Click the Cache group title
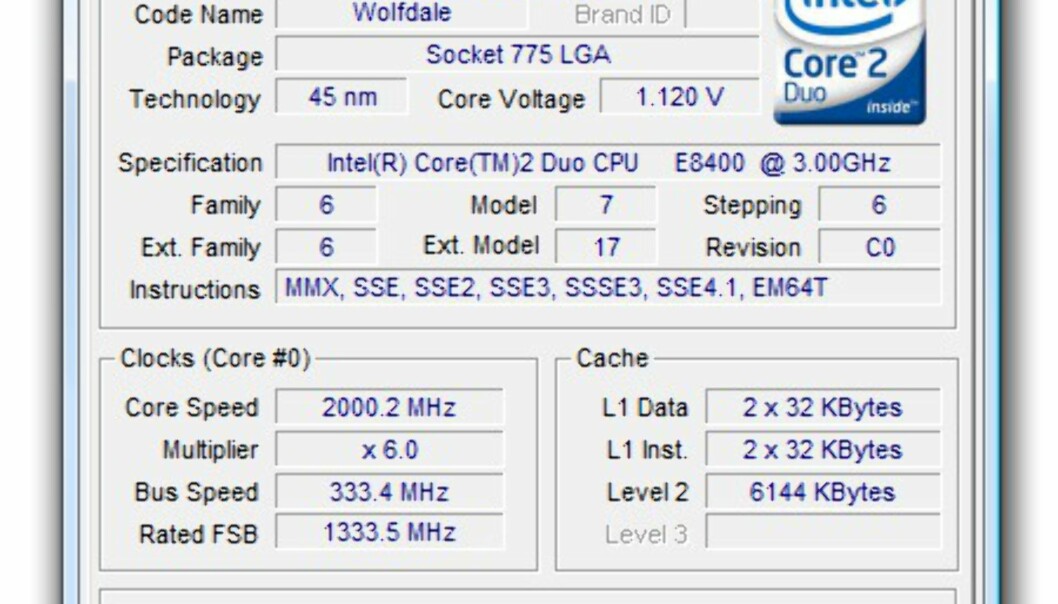Viewport: 1058px width, 604px height. [612, 358]
